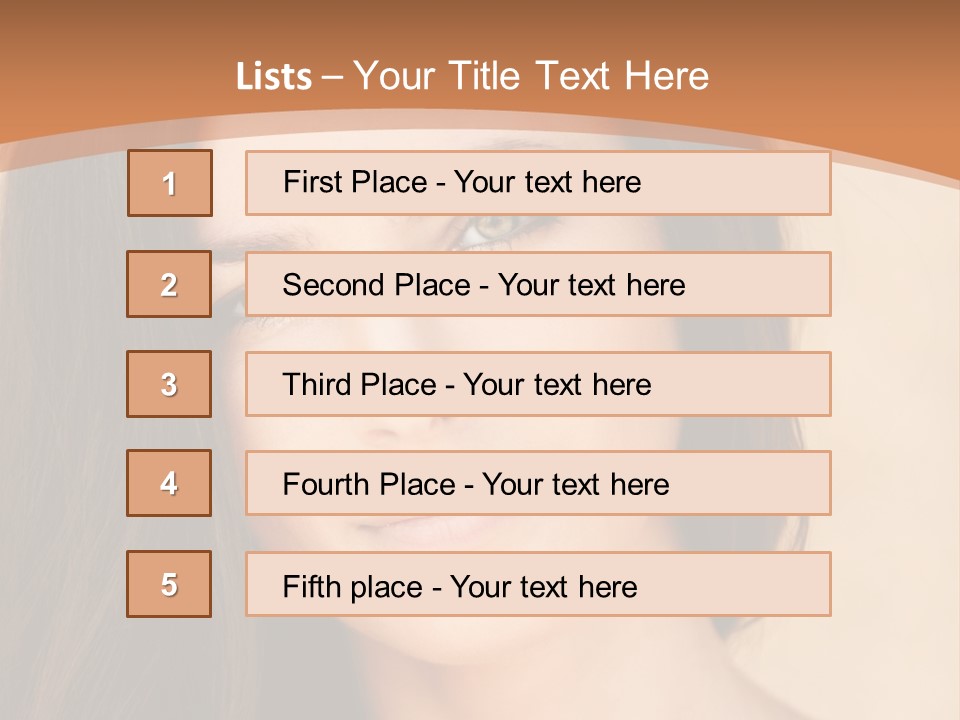Click the Third Place text bar
This screenshot has height=720, width=960.
point(538,384)
